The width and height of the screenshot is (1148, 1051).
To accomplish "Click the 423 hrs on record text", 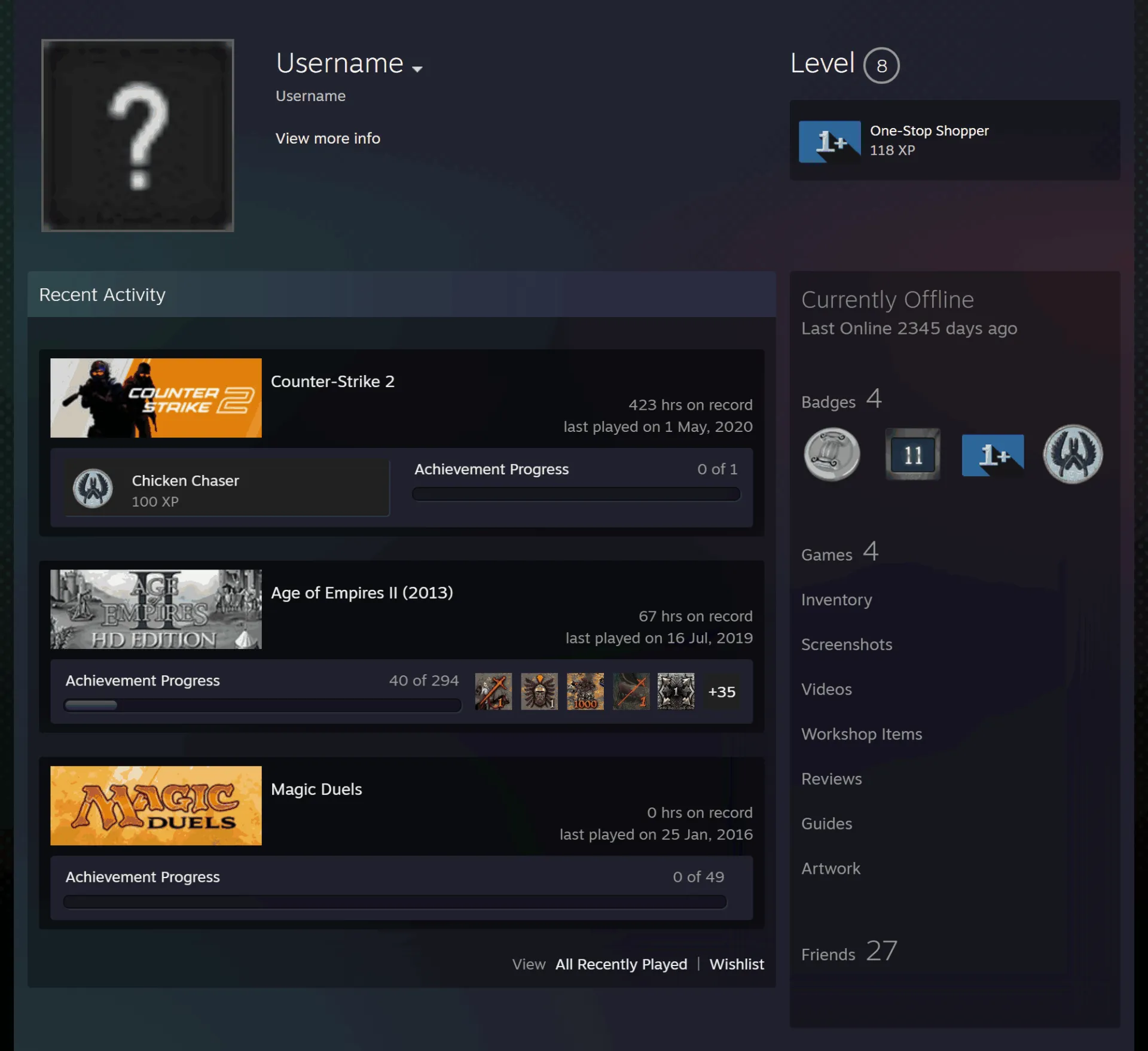I will tap(690, 405).
